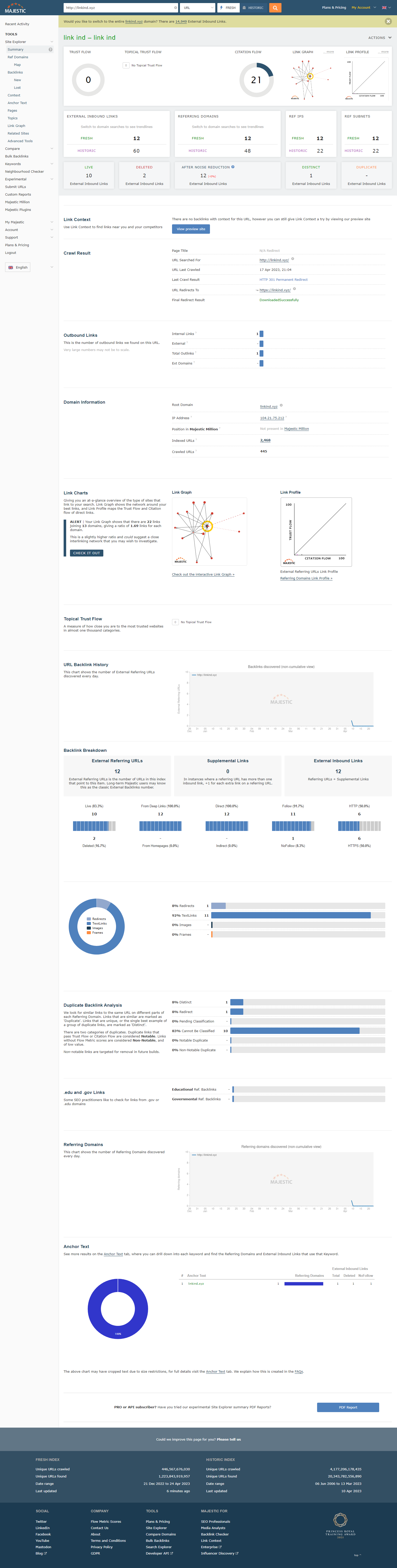The height and width of the screenshot is (1568, 397).
Task: Open the URL scope dropdown in the search bar
Action: (198, 8)
